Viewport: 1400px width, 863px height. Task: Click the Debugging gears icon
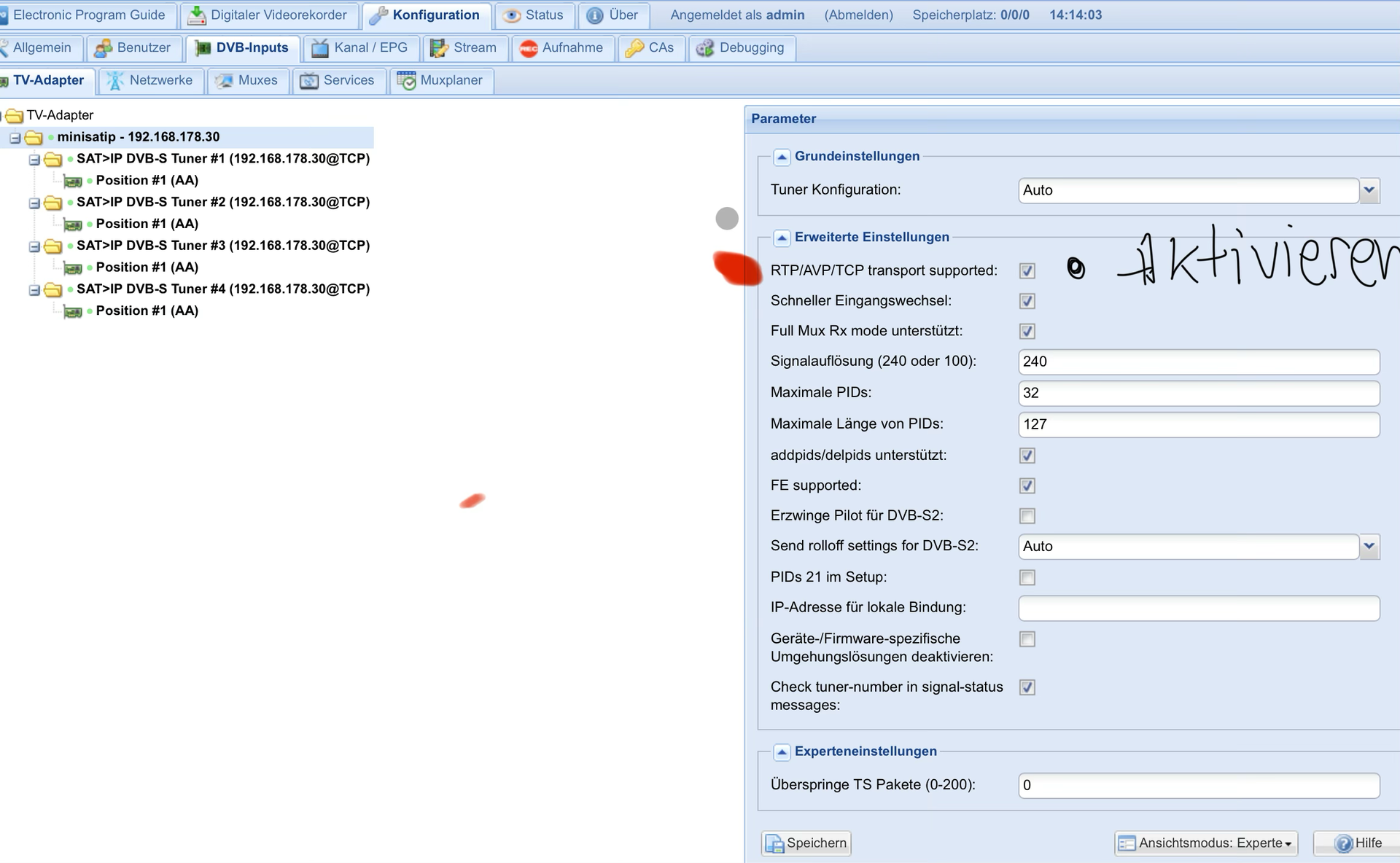coord(705,48)
